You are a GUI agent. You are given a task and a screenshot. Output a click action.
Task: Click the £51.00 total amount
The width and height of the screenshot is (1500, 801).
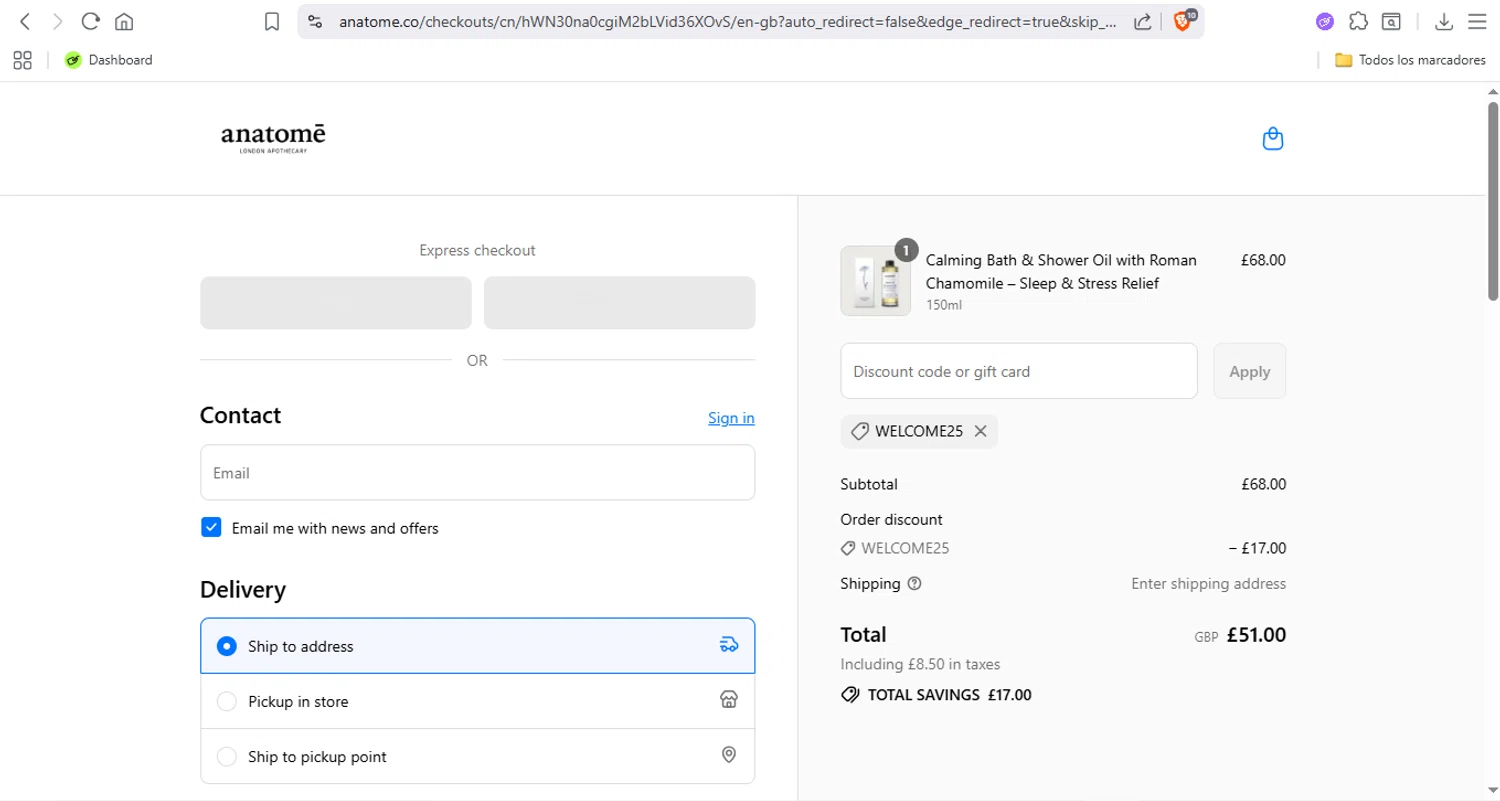click(x=1256, y=635)
